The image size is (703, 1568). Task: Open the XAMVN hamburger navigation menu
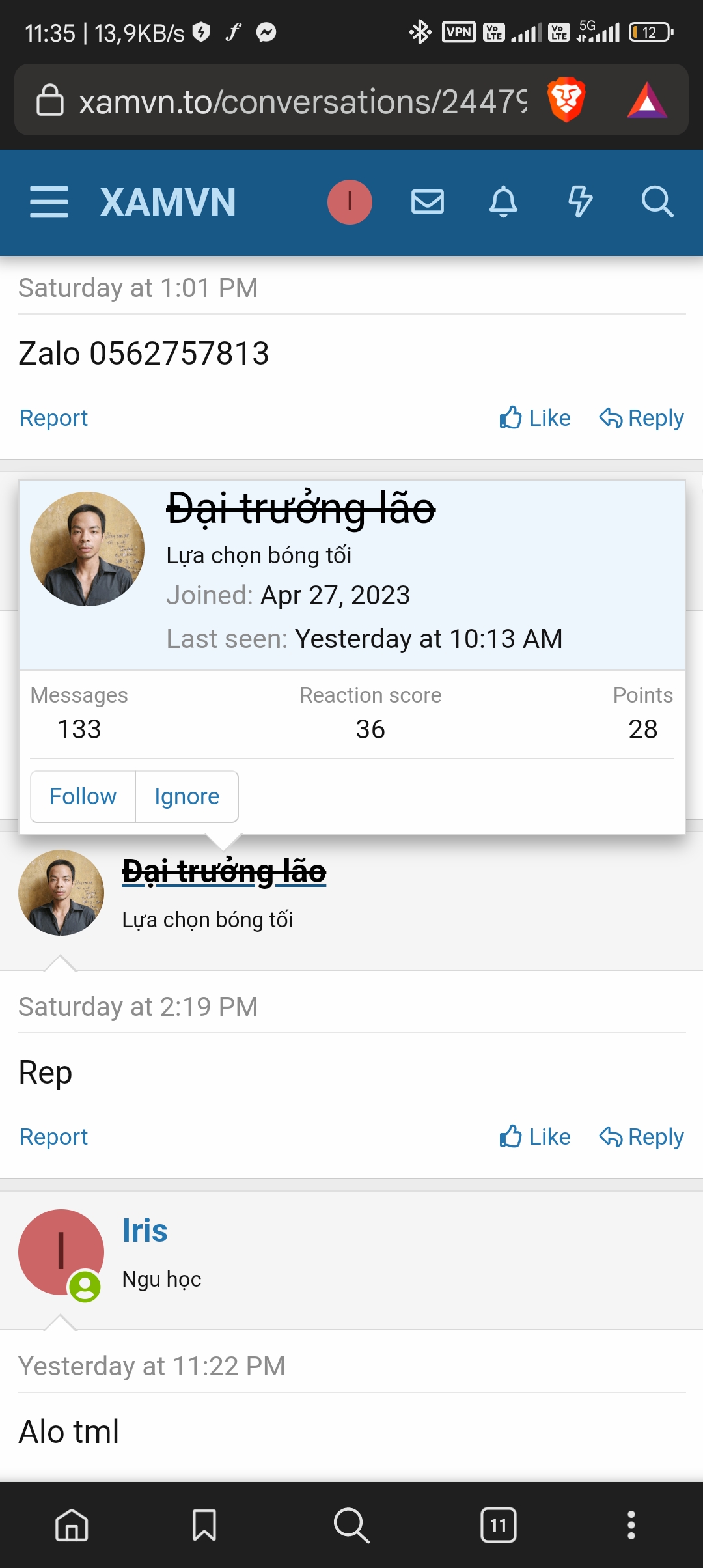(49, 202)
